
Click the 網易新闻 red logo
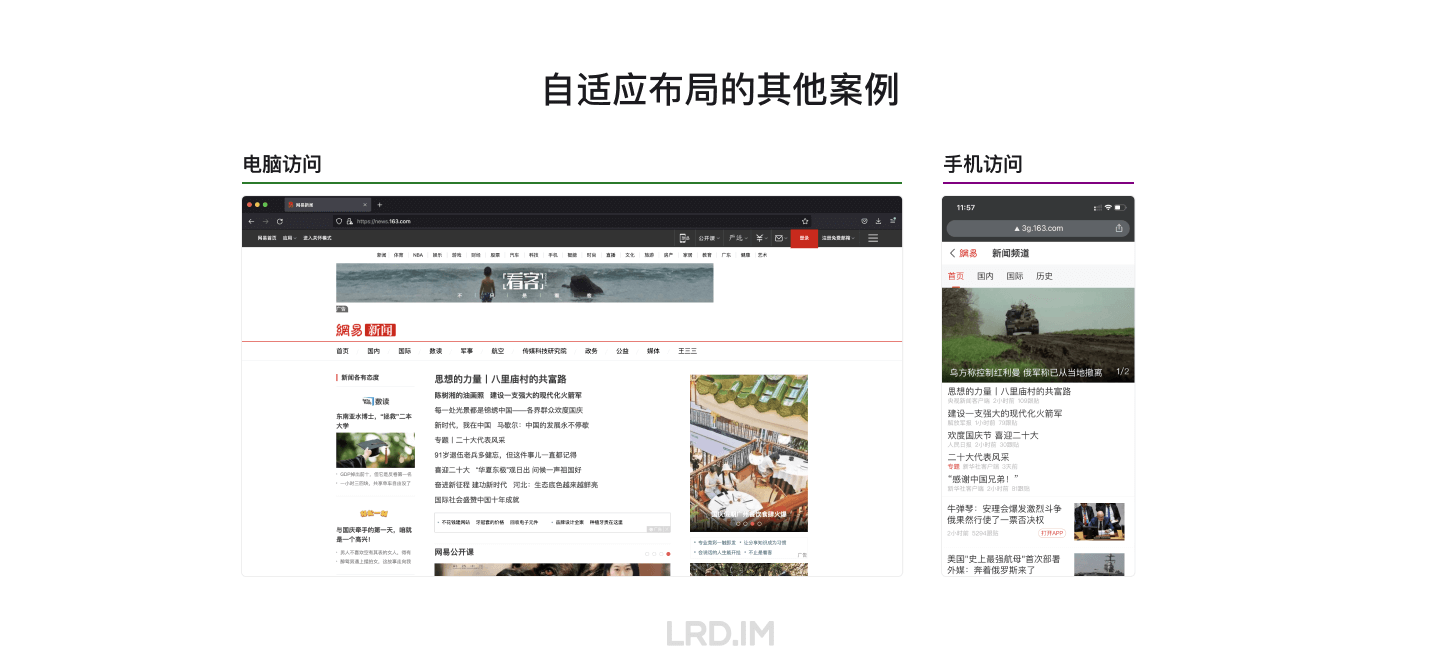[366, 330]
